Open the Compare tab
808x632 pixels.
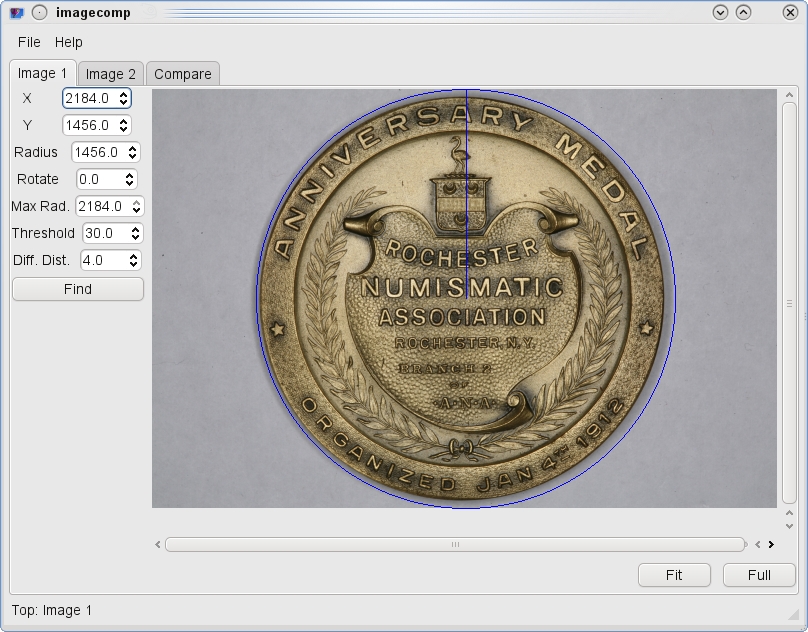(183, 74)
